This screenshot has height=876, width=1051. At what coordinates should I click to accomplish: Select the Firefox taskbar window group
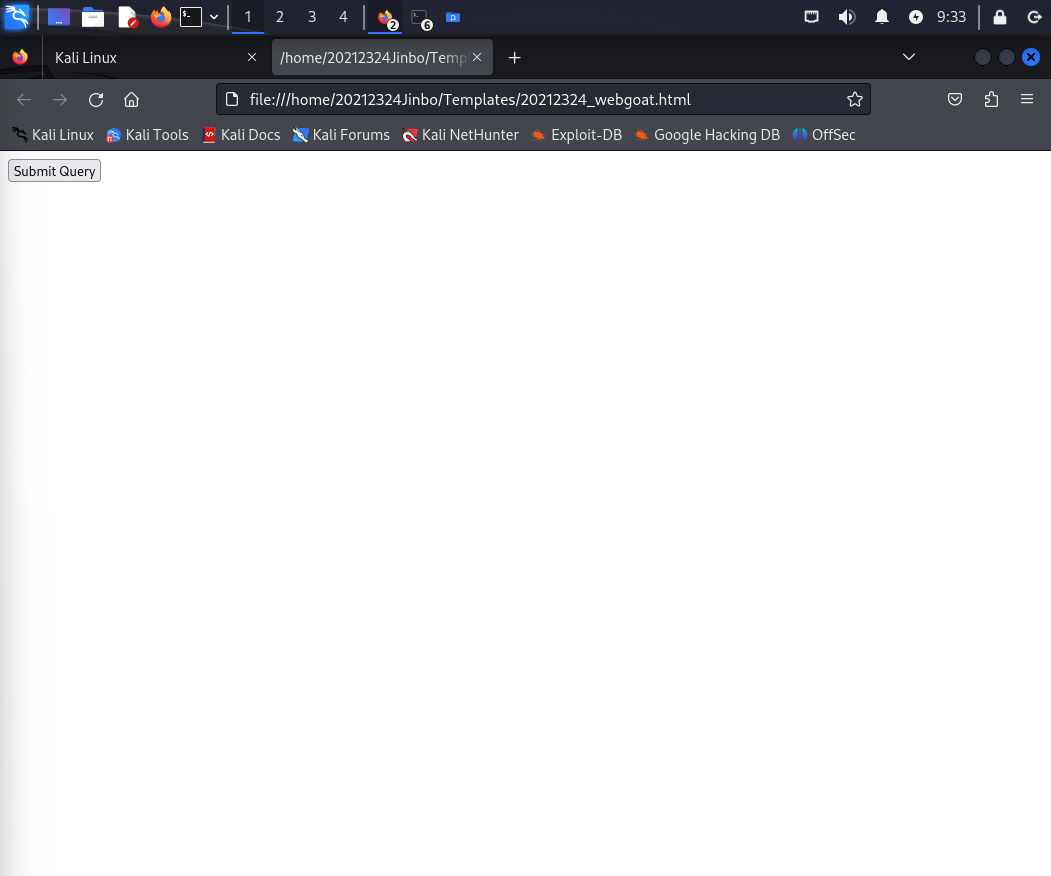(x=386, y=18)
